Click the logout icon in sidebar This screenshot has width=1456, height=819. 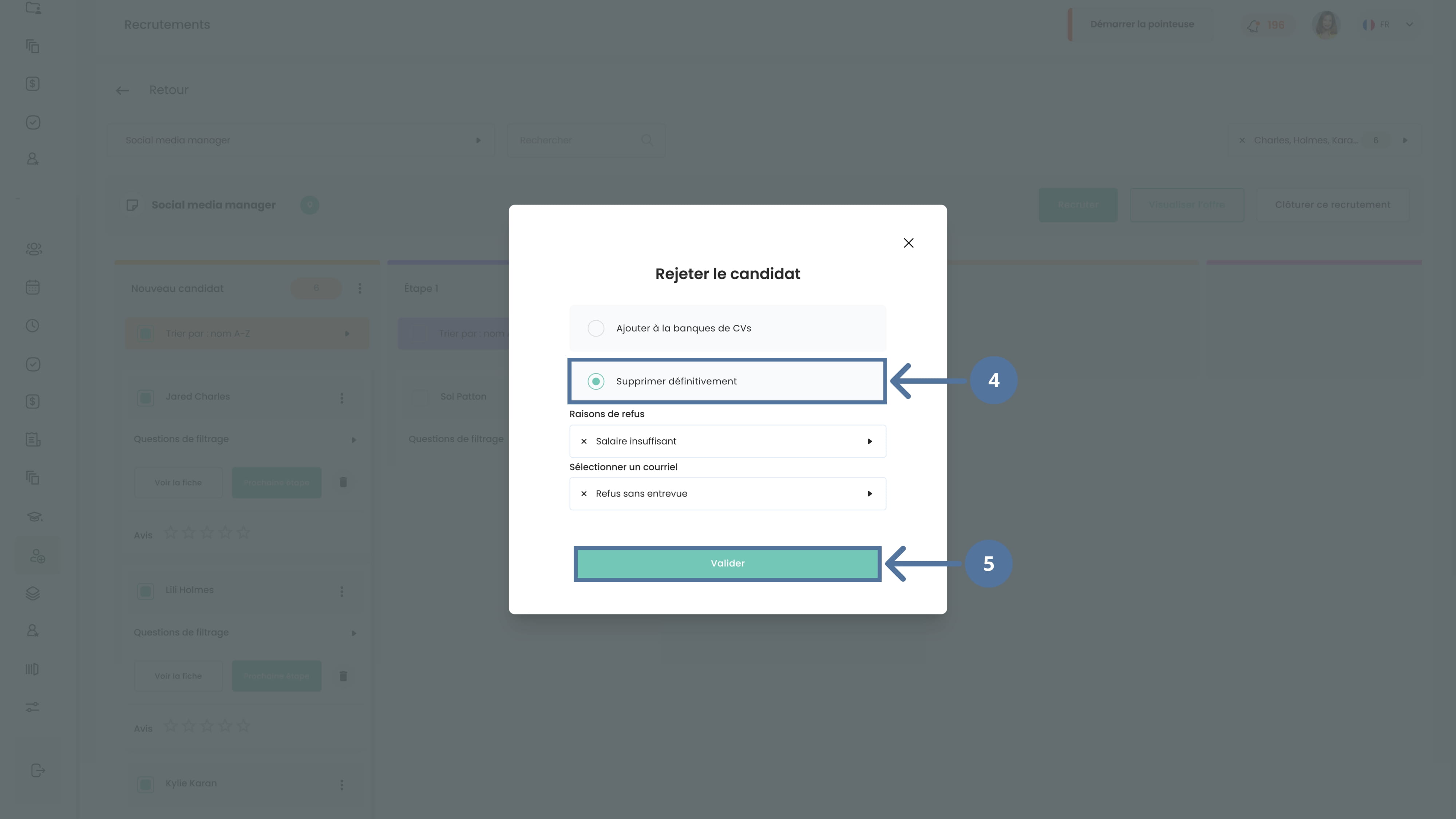pos(37,771)
